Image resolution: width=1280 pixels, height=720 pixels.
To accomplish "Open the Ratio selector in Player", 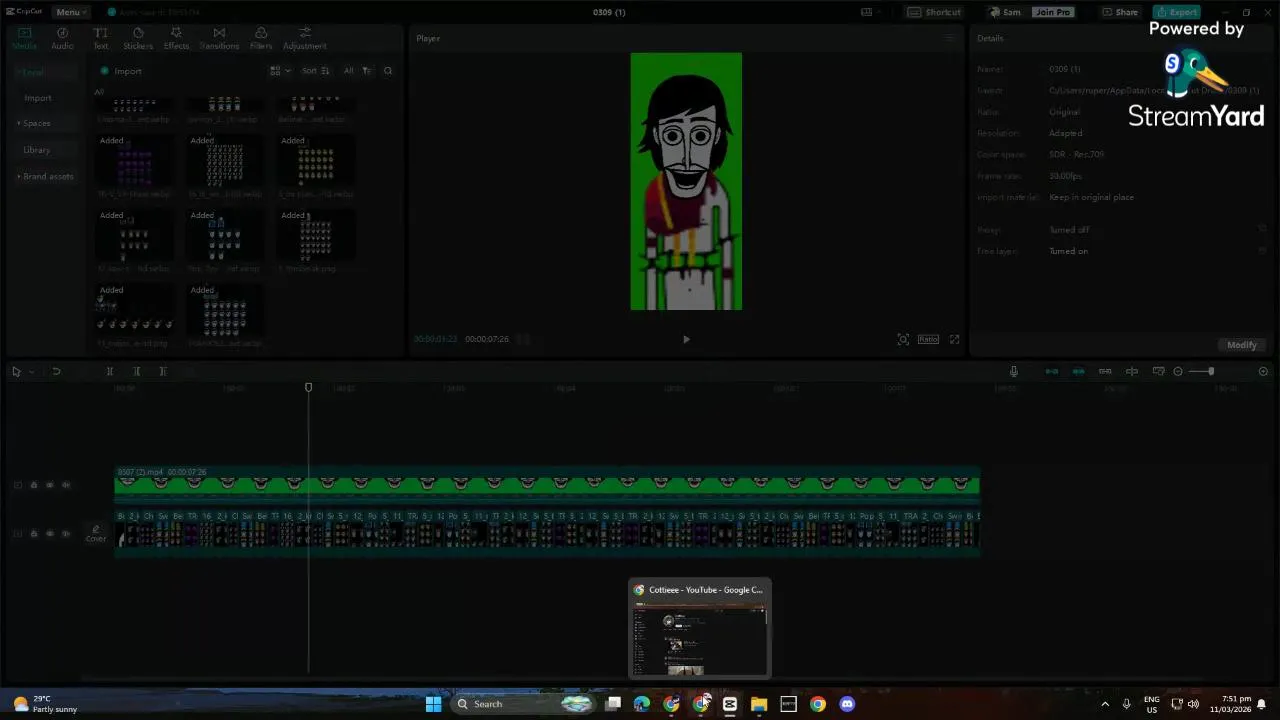I will point(928,340).
